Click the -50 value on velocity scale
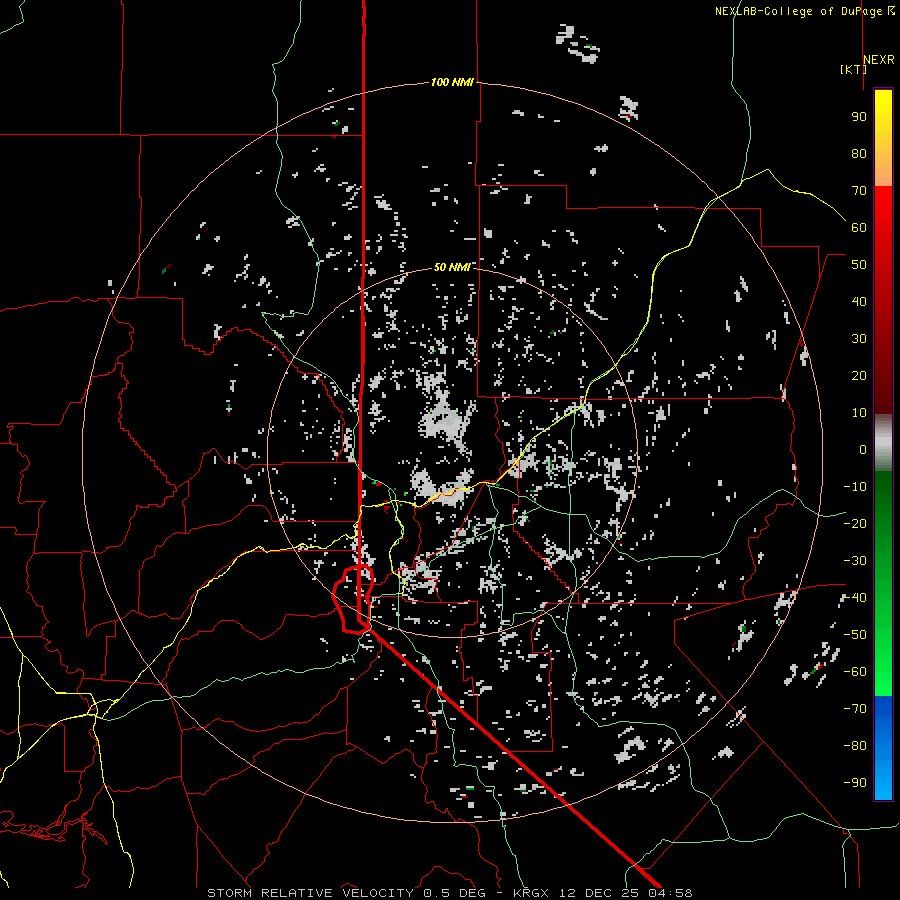The height and width of the screenshot is (900, 900). 855,635
